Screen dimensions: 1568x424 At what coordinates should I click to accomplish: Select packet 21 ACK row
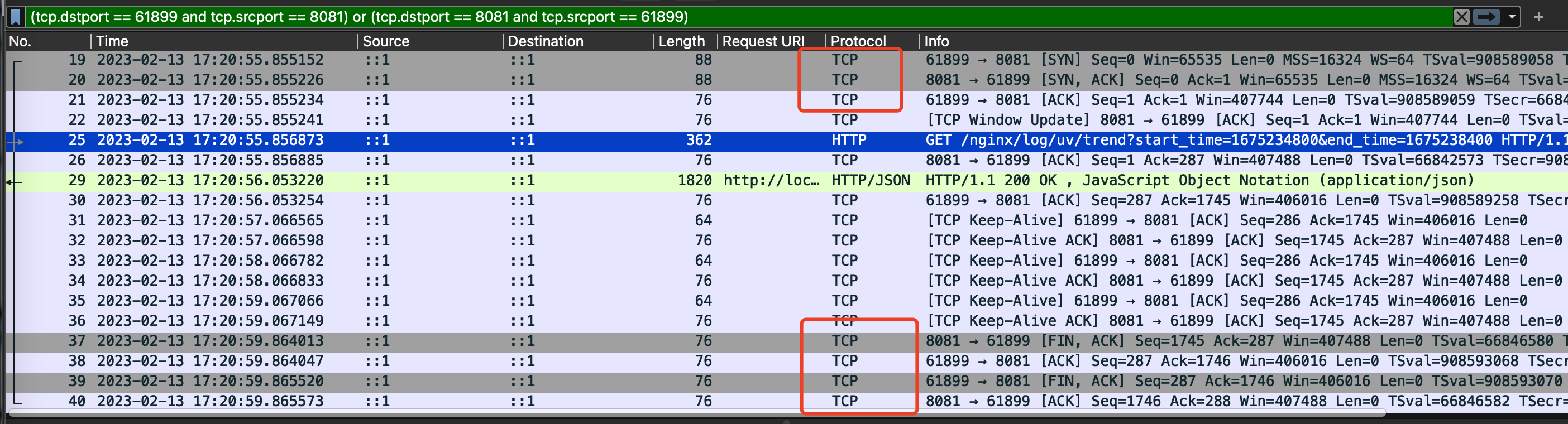point(786,100)
